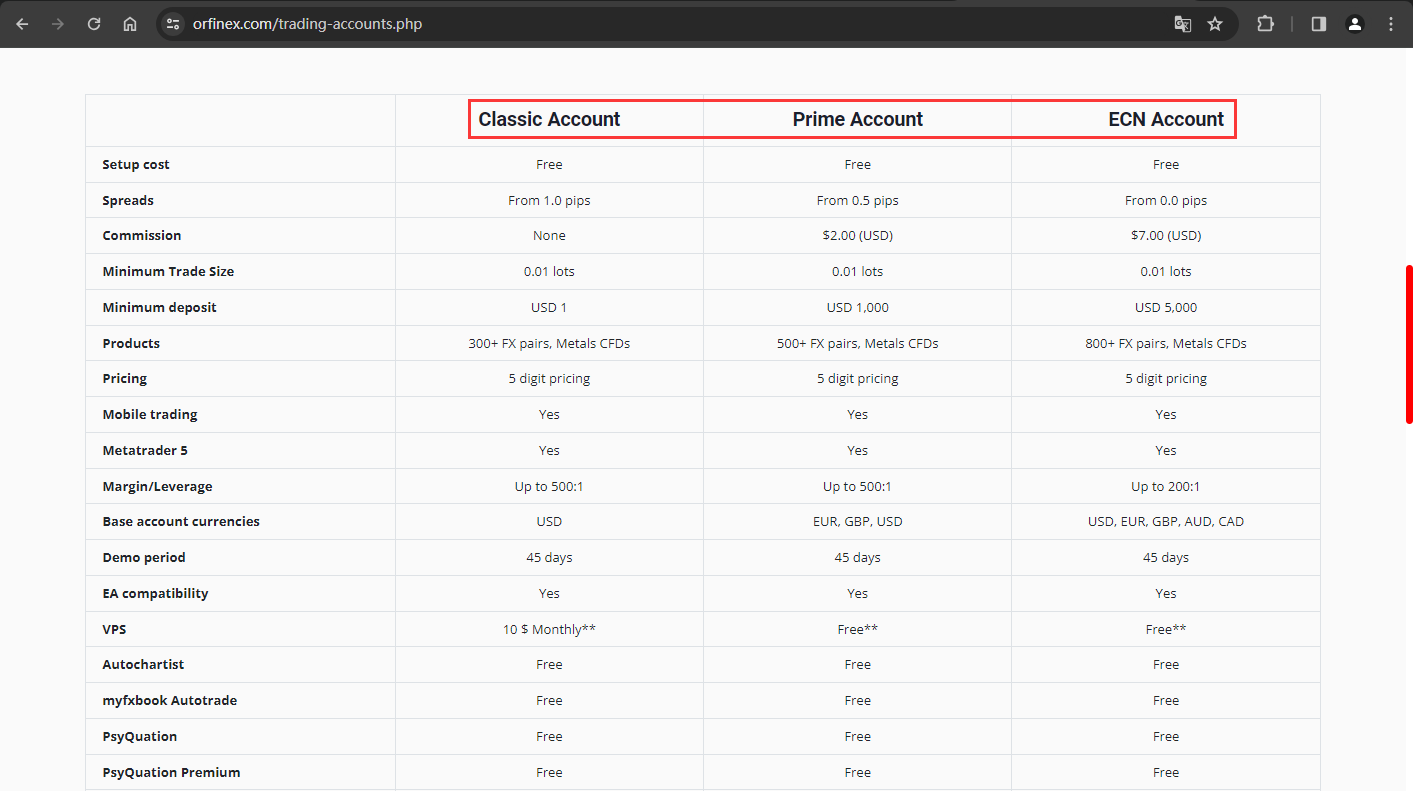Click the Spreads row label
The image size is (1413, 791).
pyautogui.click(x=128, y=200)
